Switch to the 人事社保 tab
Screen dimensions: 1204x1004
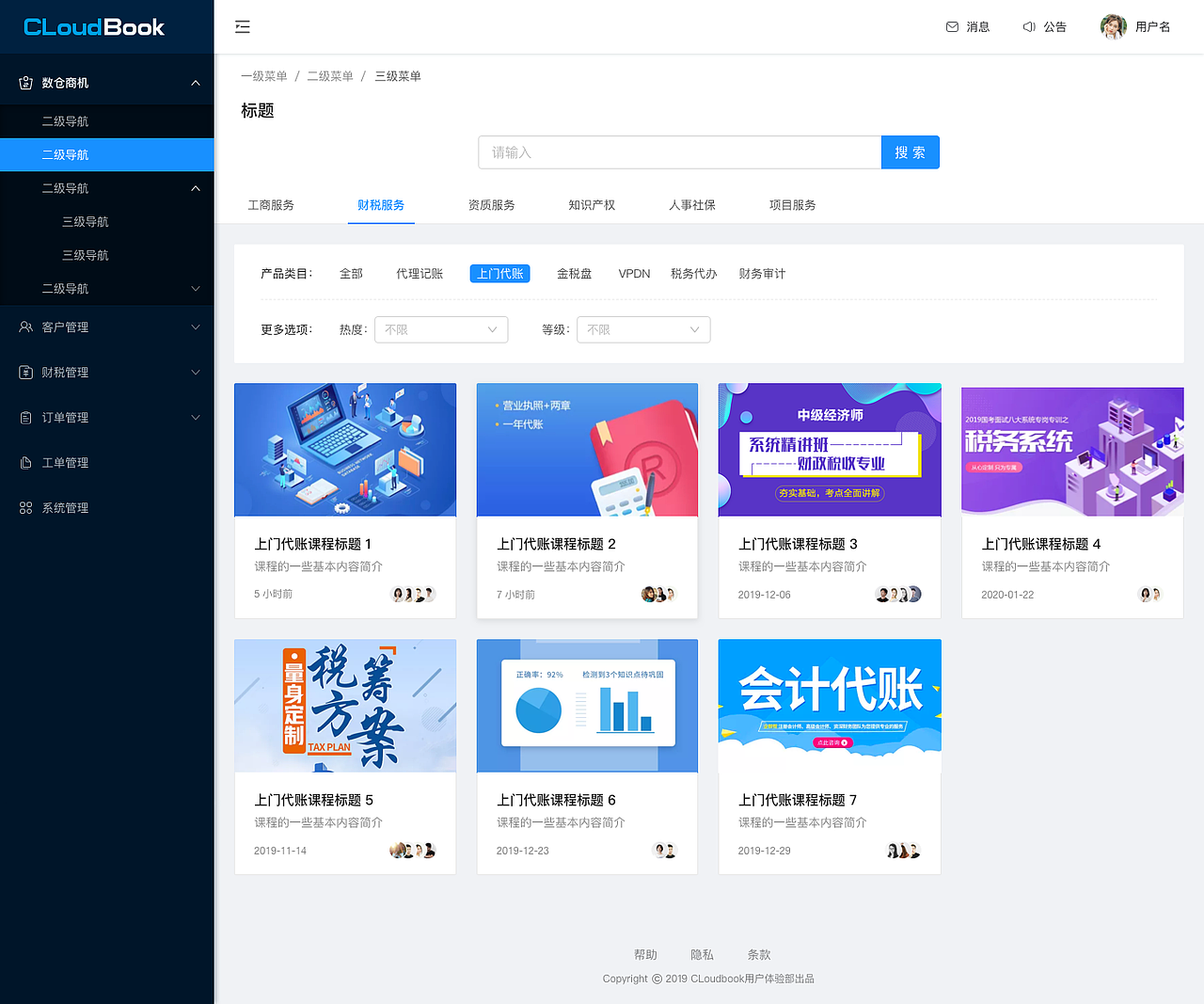pos(692,204)
